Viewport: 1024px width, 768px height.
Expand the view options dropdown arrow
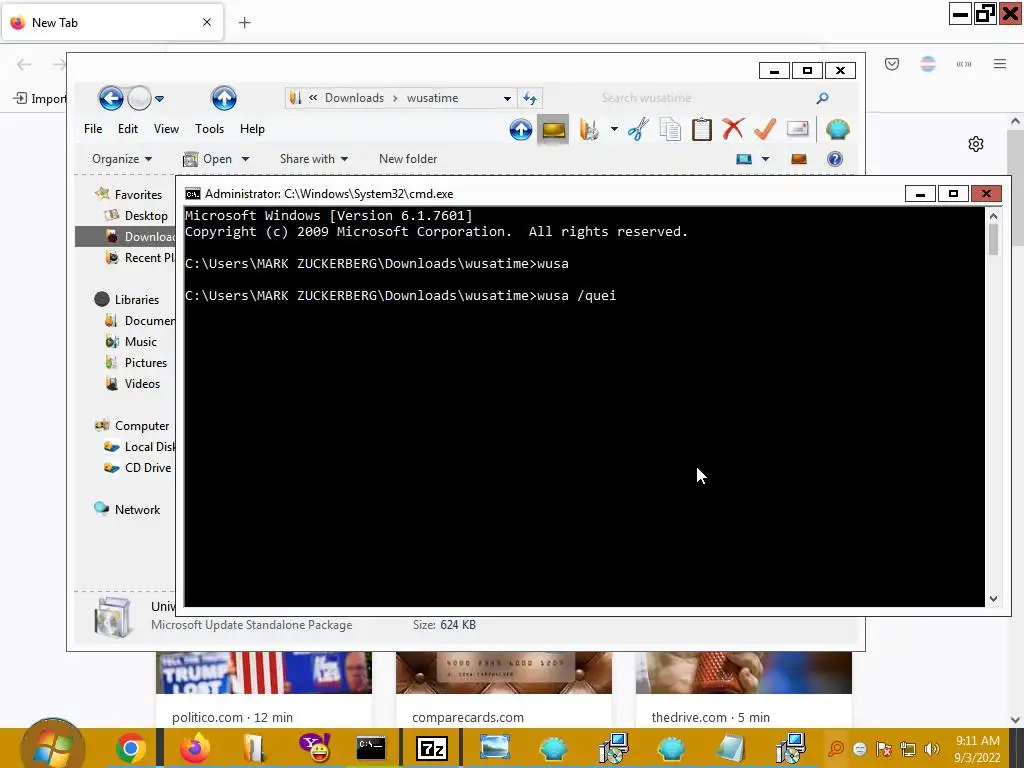click(x=765, y=159)
